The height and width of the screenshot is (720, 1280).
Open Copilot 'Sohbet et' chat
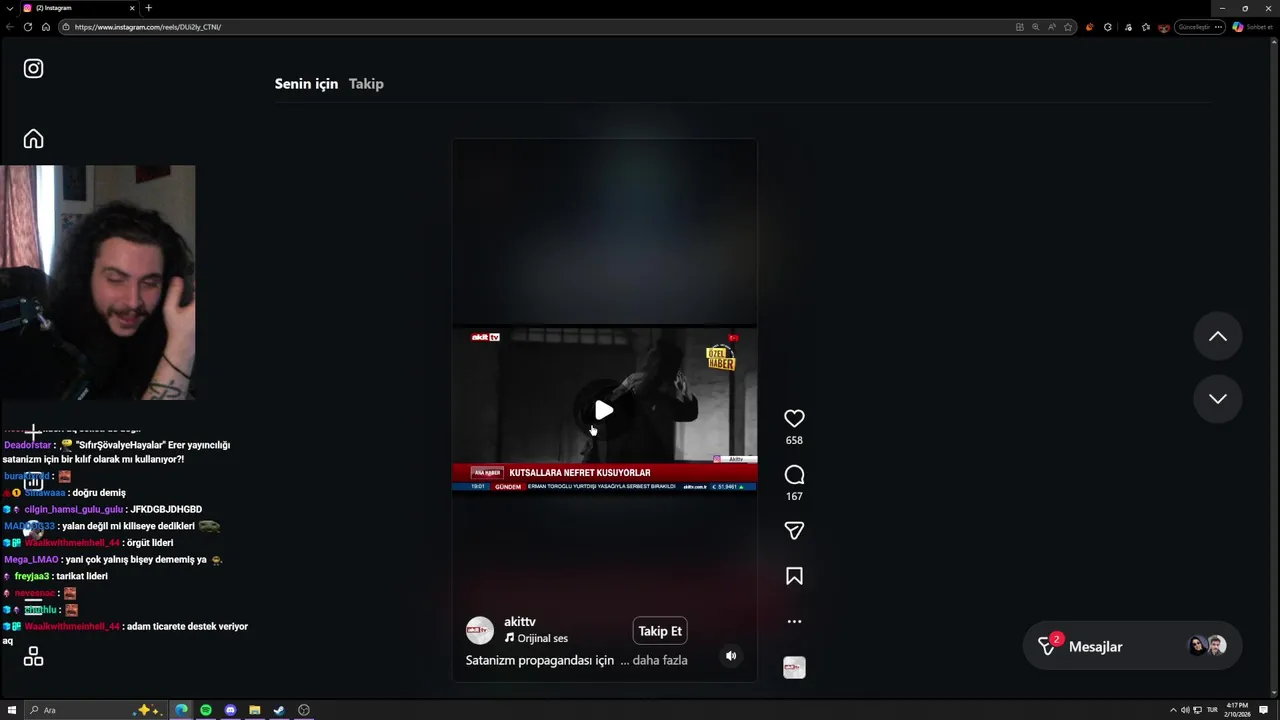pyautogui.click(x=1252, y=27)
